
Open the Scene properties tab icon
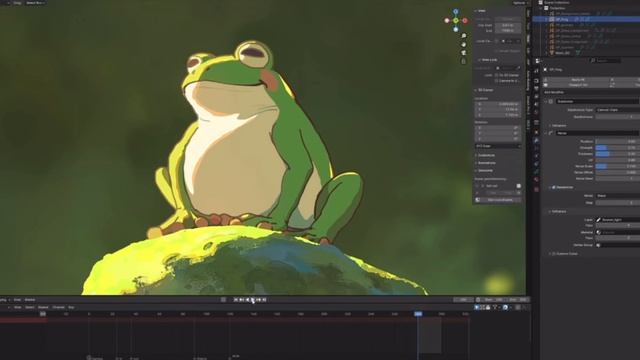pos(536,104)
